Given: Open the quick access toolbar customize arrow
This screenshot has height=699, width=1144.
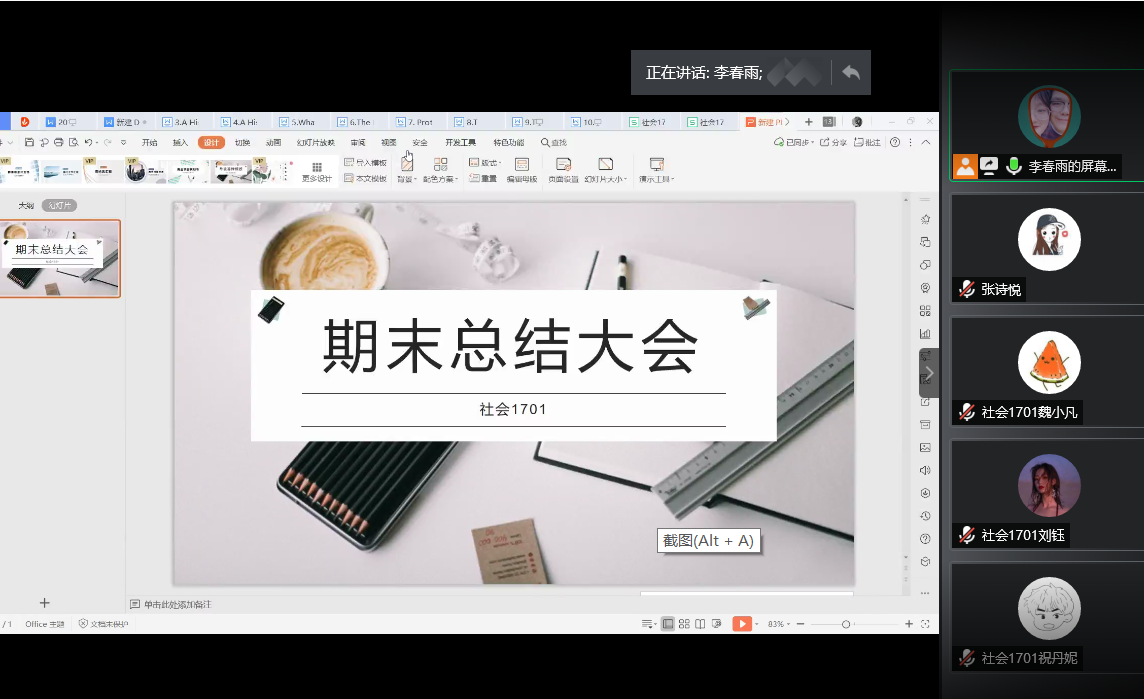Looking at the screenshot, I should coord(123,142).
